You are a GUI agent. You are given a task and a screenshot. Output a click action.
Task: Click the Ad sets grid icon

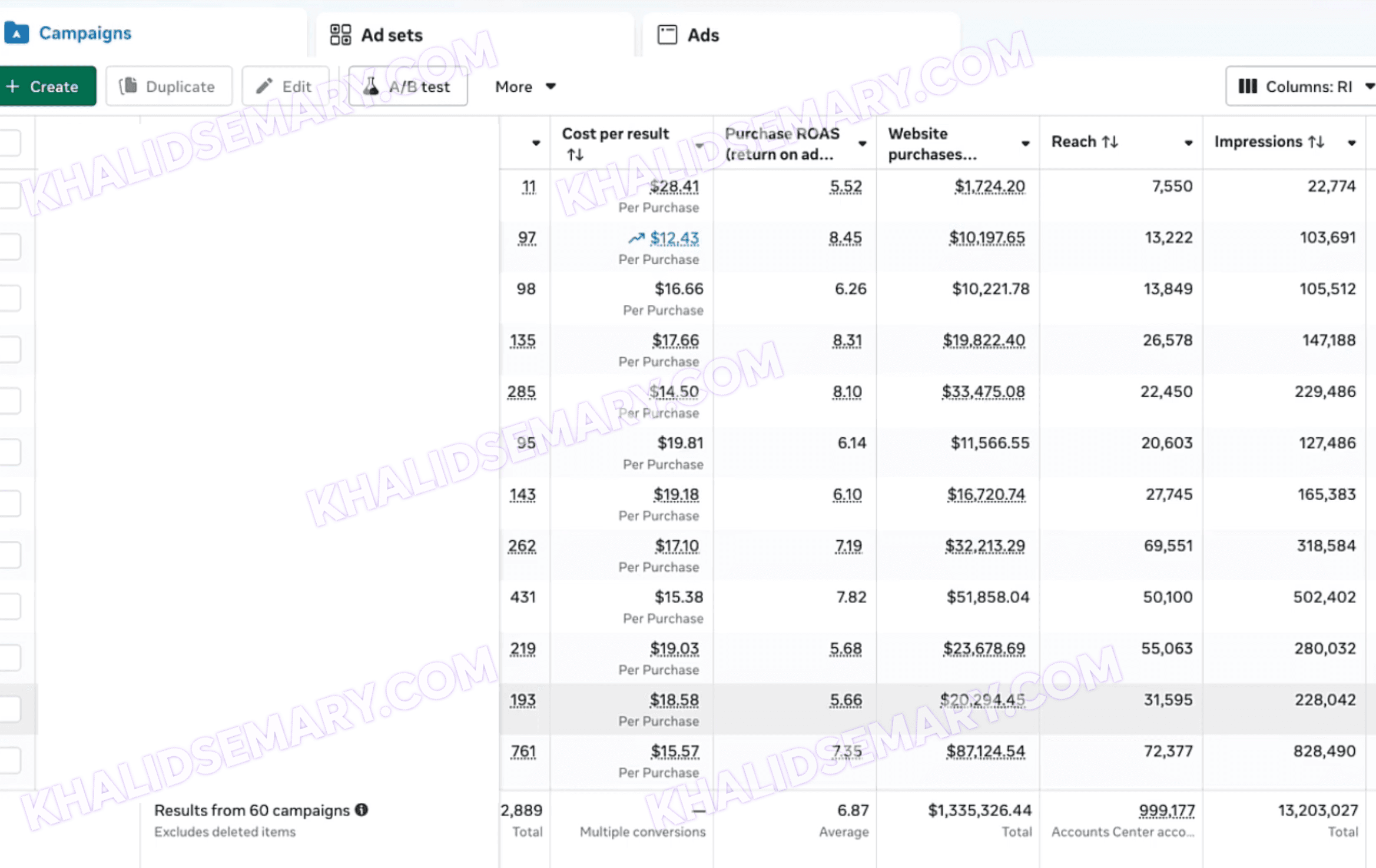pos(340,35)
